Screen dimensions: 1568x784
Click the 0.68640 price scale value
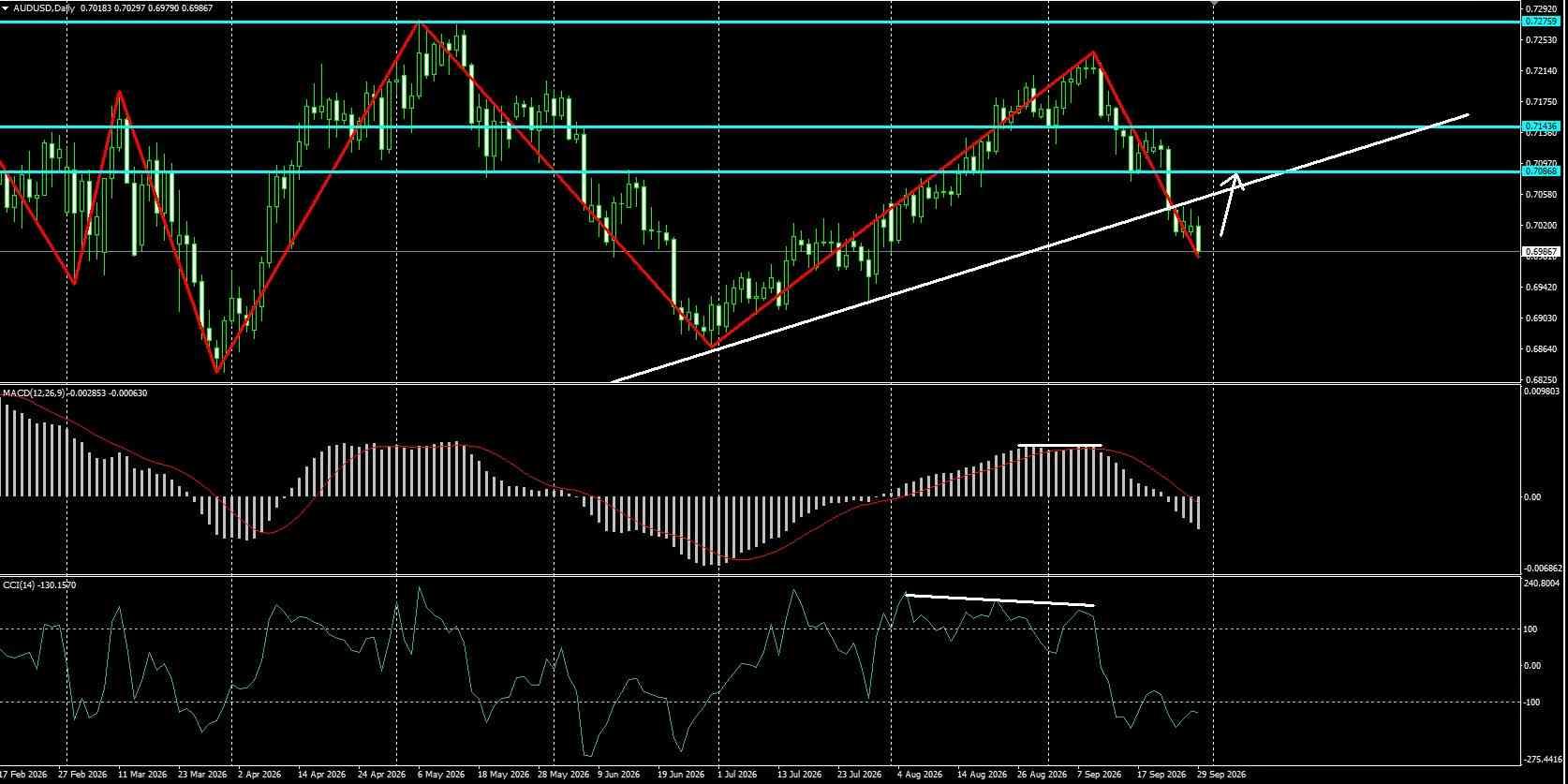click(1541, 349)
